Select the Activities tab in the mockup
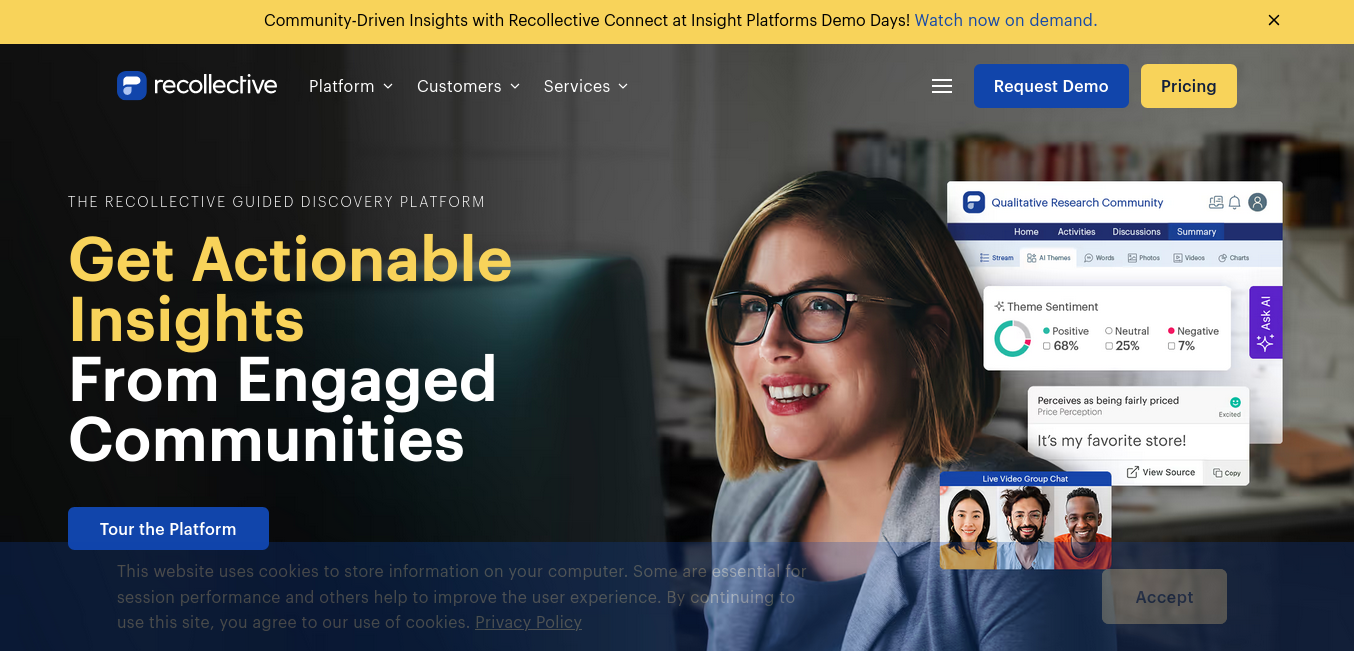The image size is (1366, 651). 1077,232
